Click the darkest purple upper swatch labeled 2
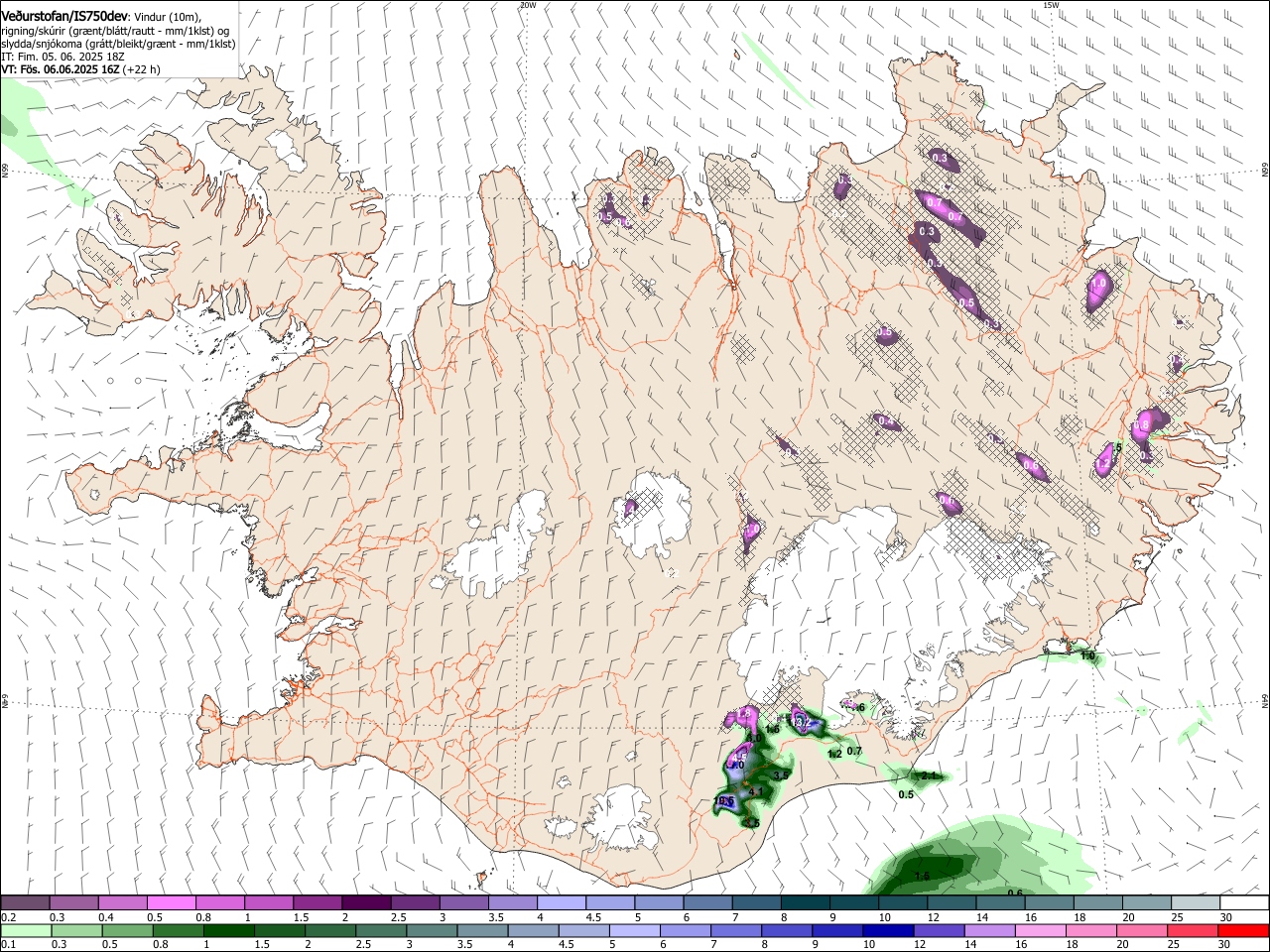This screenshot has width=1270, height=952. coord(366,903)
